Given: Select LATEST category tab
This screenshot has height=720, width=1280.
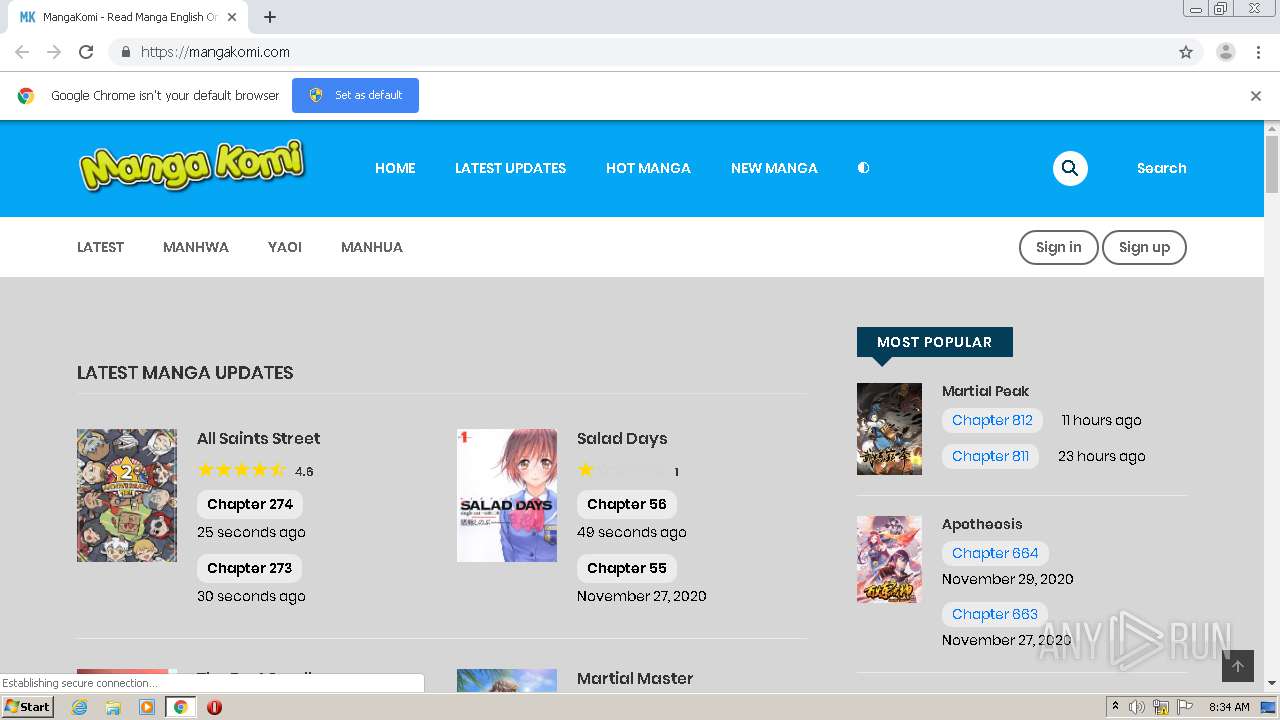Looking at the screenshot, I should [x=100, y=247].
